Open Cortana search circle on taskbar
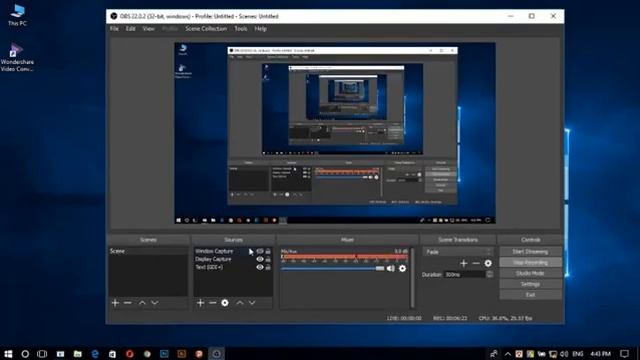The width and height of the screenshot is (640, 360). pyautogui.click(x=25, y=354)
